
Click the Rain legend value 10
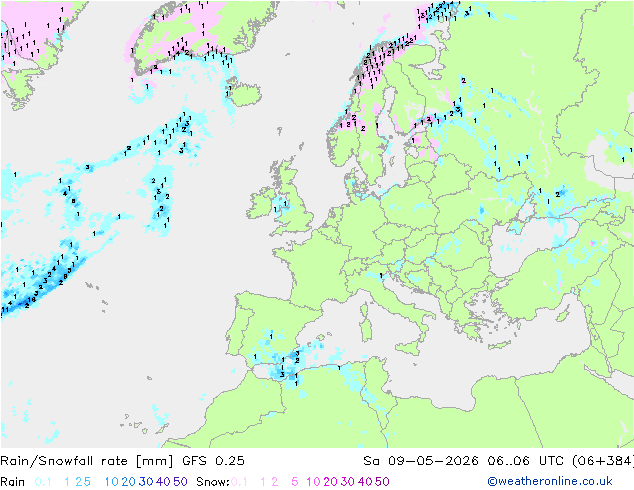(x=112, y=482)
